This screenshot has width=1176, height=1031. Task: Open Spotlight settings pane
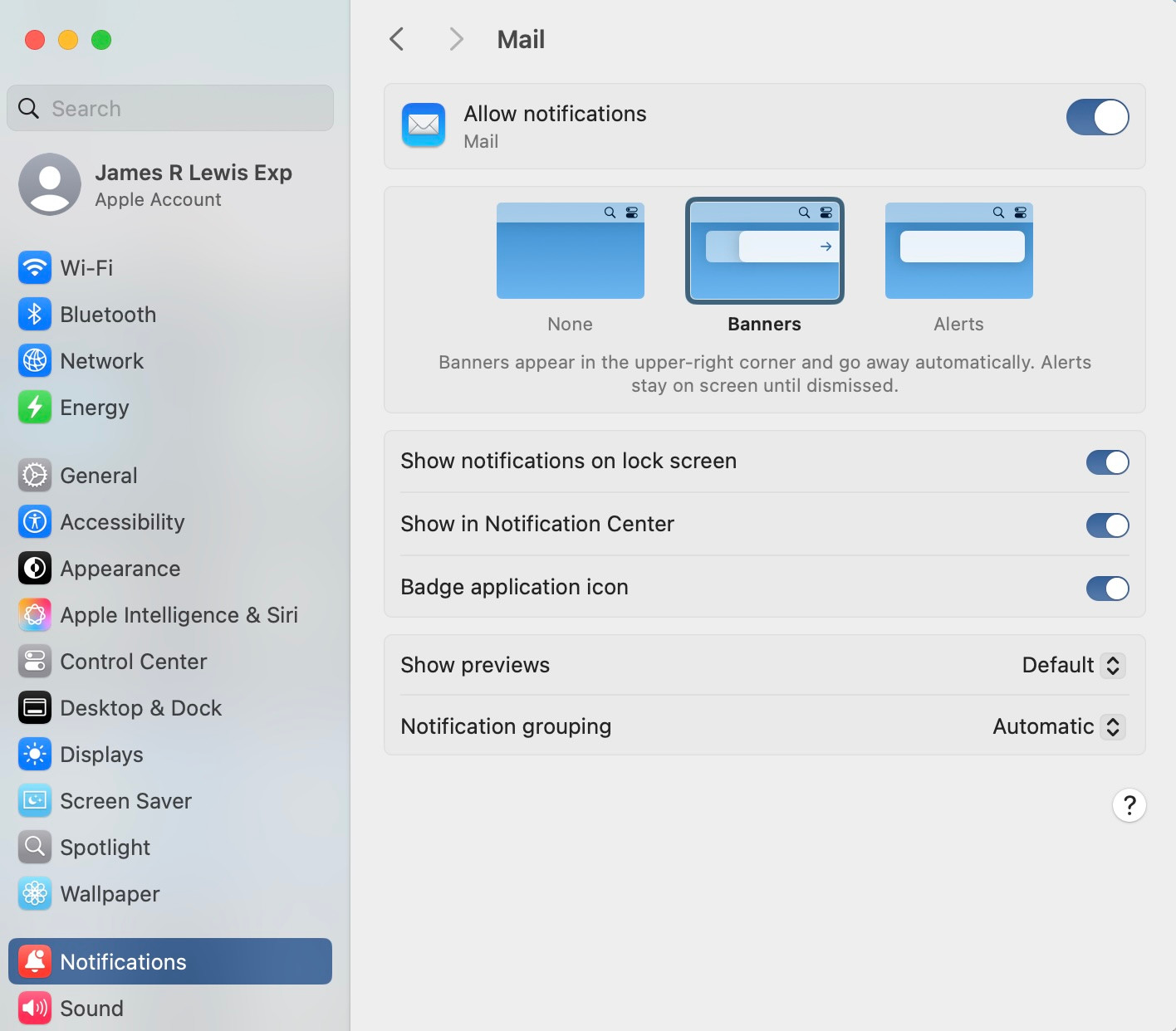[x=170, y=848]
